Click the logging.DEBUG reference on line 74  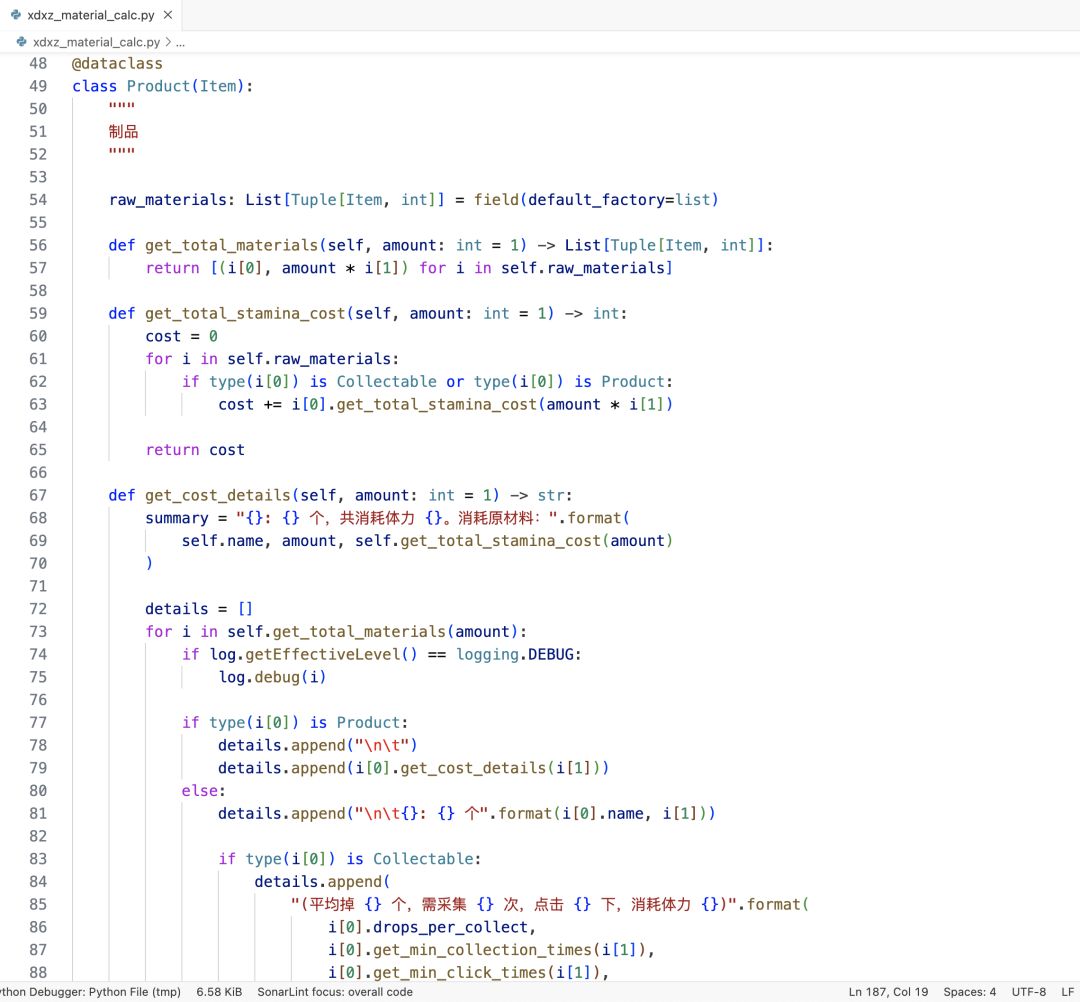pos(518,654)
